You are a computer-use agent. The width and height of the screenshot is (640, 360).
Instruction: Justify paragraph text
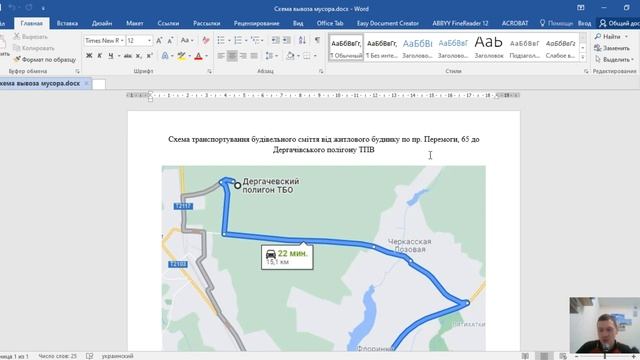[x=254, y=56]
